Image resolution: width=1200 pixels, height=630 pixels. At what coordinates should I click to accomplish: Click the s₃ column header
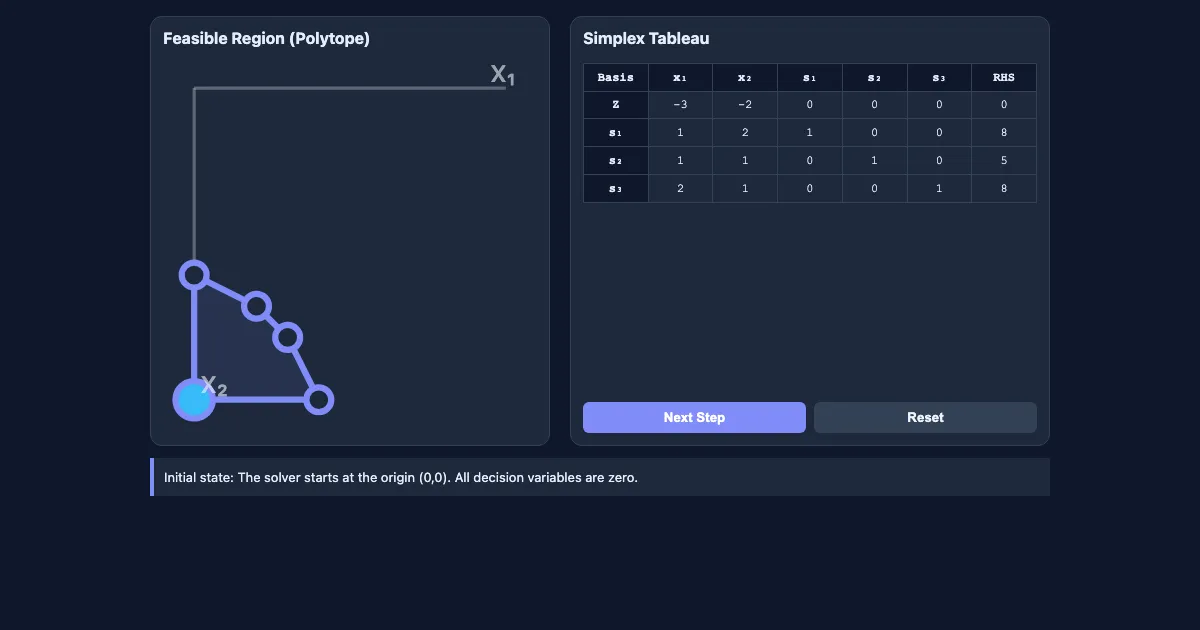pyautogui.click(x=939, y=78)
